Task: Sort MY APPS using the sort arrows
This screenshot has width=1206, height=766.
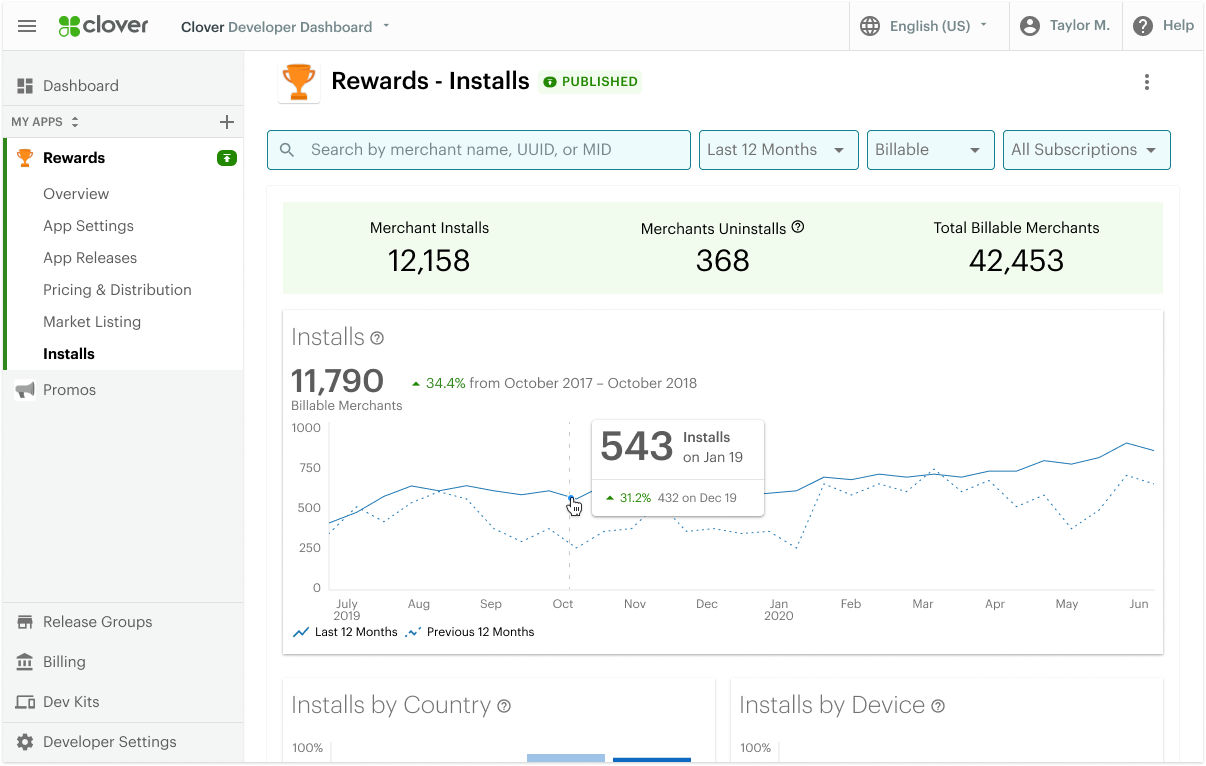Action: pos(75,122)
